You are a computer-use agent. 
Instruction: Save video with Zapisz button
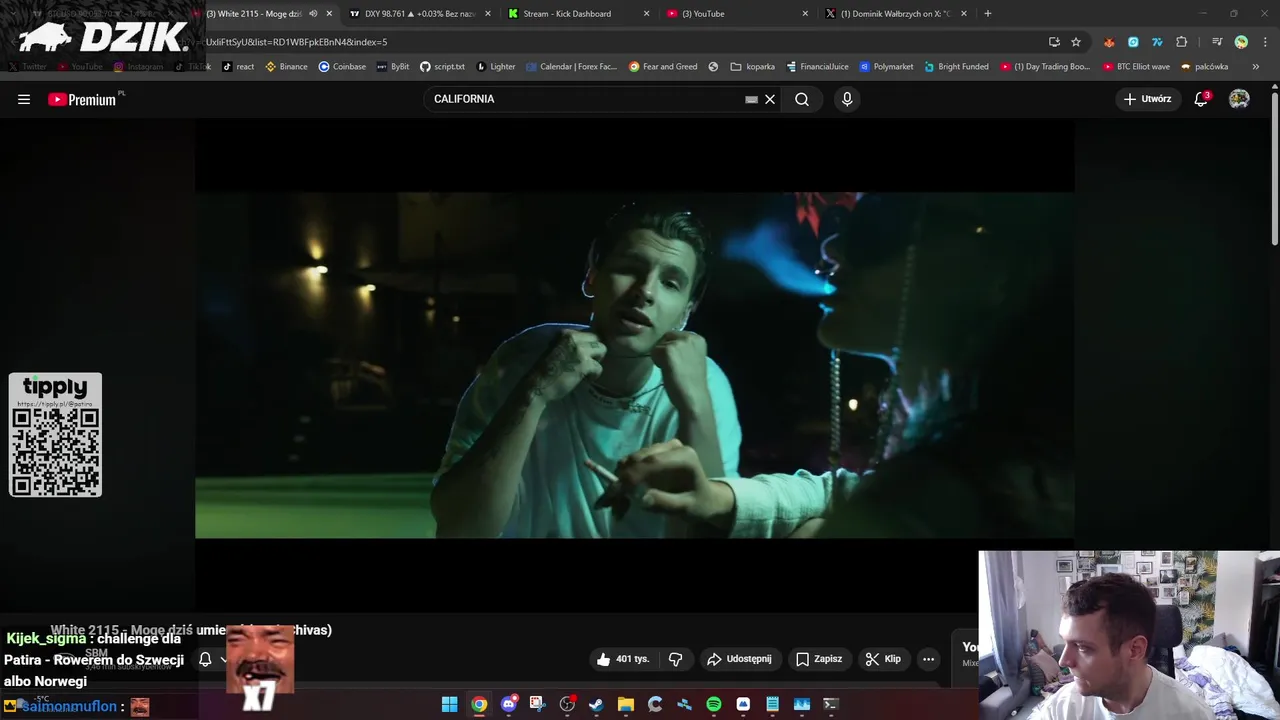pos(819,659)
